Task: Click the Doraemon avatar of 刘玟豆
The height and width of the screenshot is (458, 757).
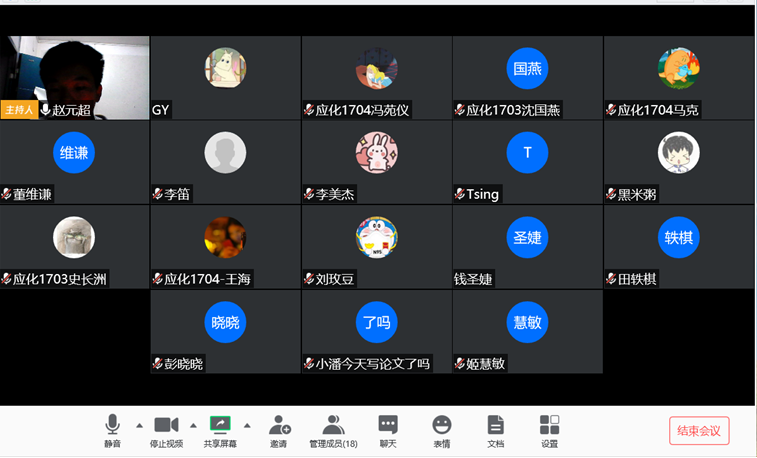Action: click(x=377, y=237)
